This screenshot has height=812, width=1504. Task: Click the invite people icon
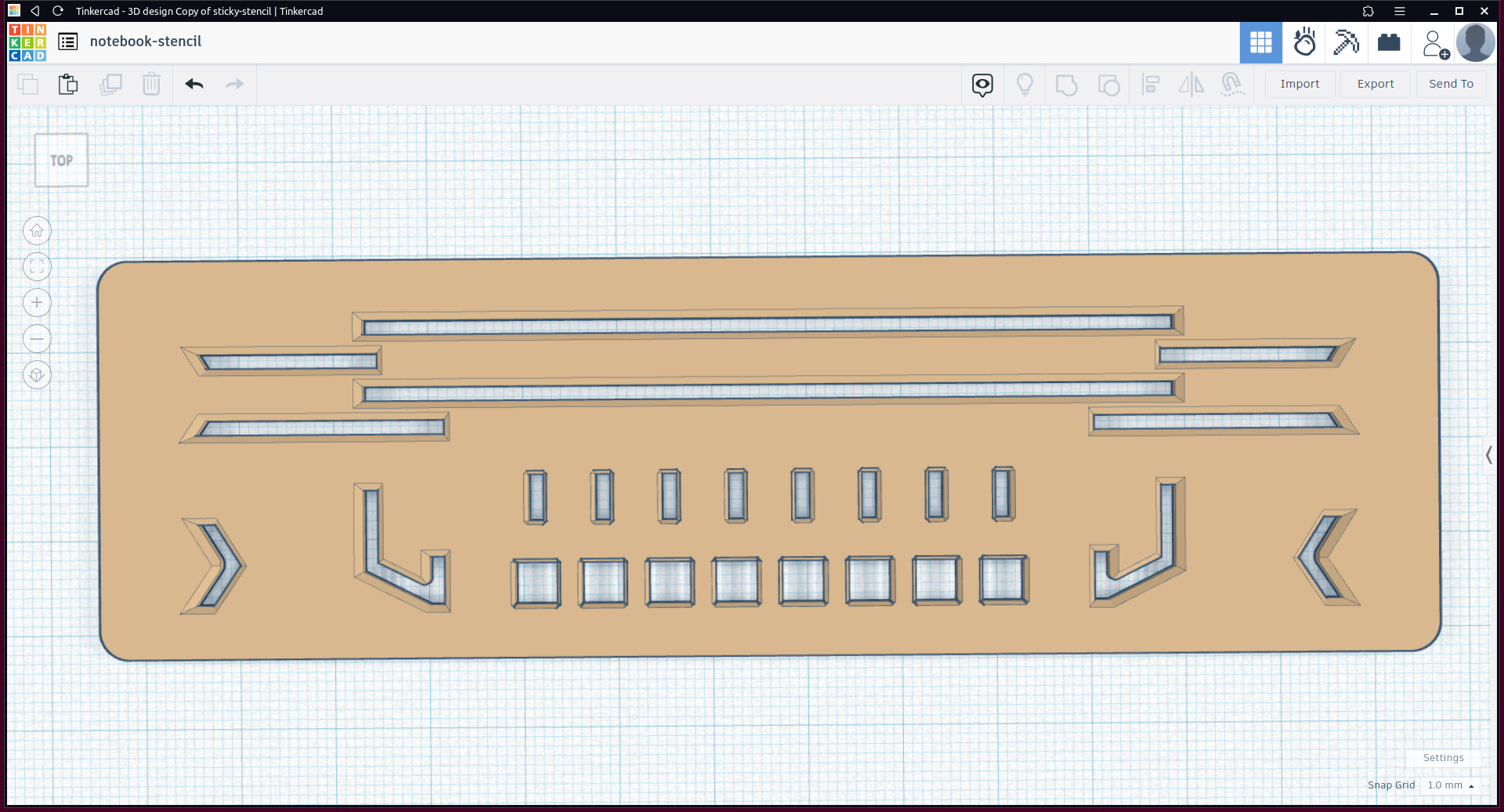click(1434, 44)
